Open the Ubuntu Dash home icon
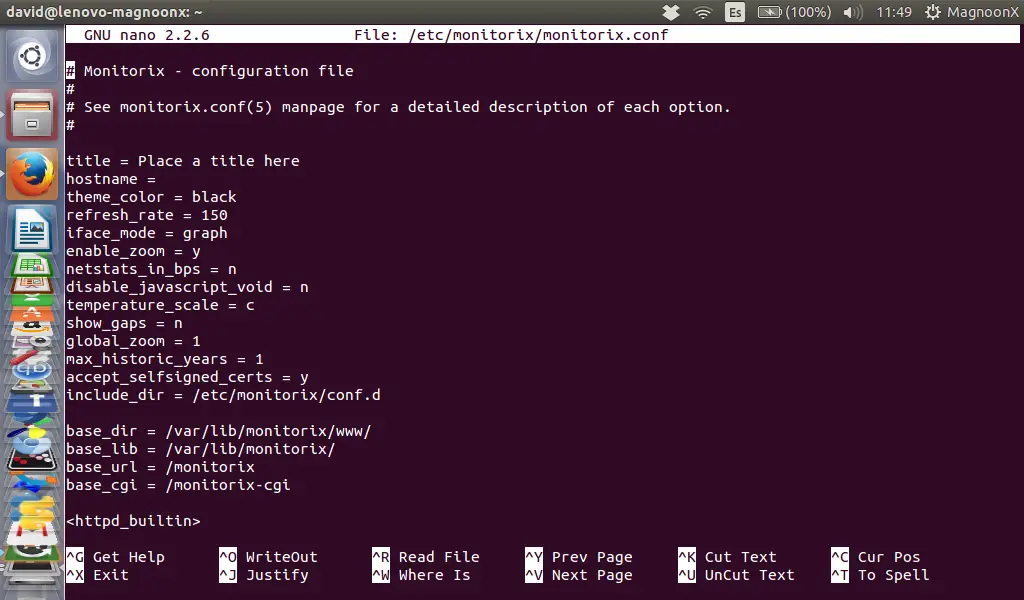This screenshot has height=600, width=1024. pos(31,57)
